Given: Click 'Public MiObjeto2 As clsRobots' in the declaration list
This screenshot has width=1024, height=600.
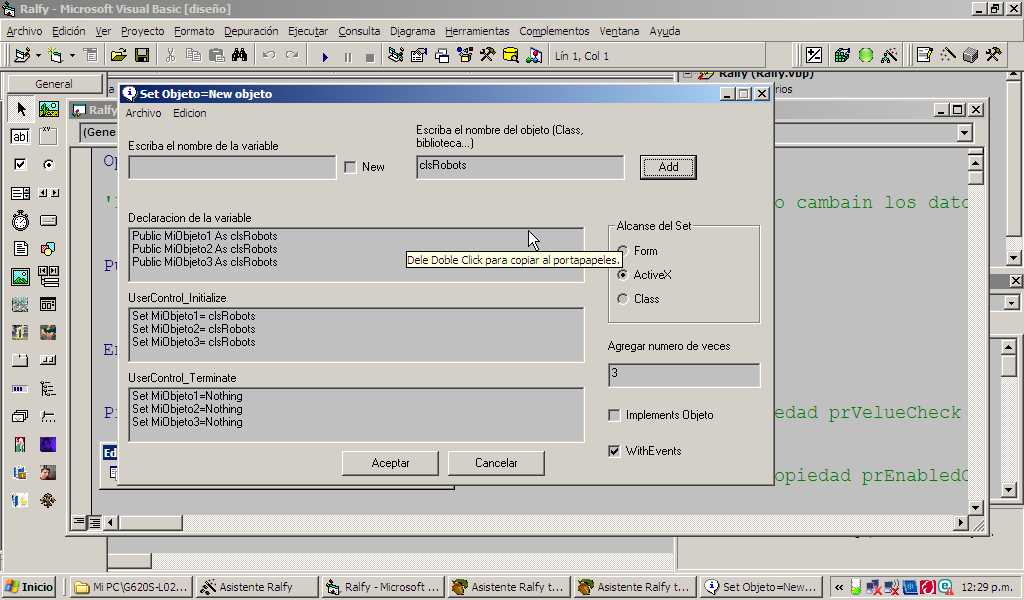Looking at the screenshot, I should click(x=204, y=249).
